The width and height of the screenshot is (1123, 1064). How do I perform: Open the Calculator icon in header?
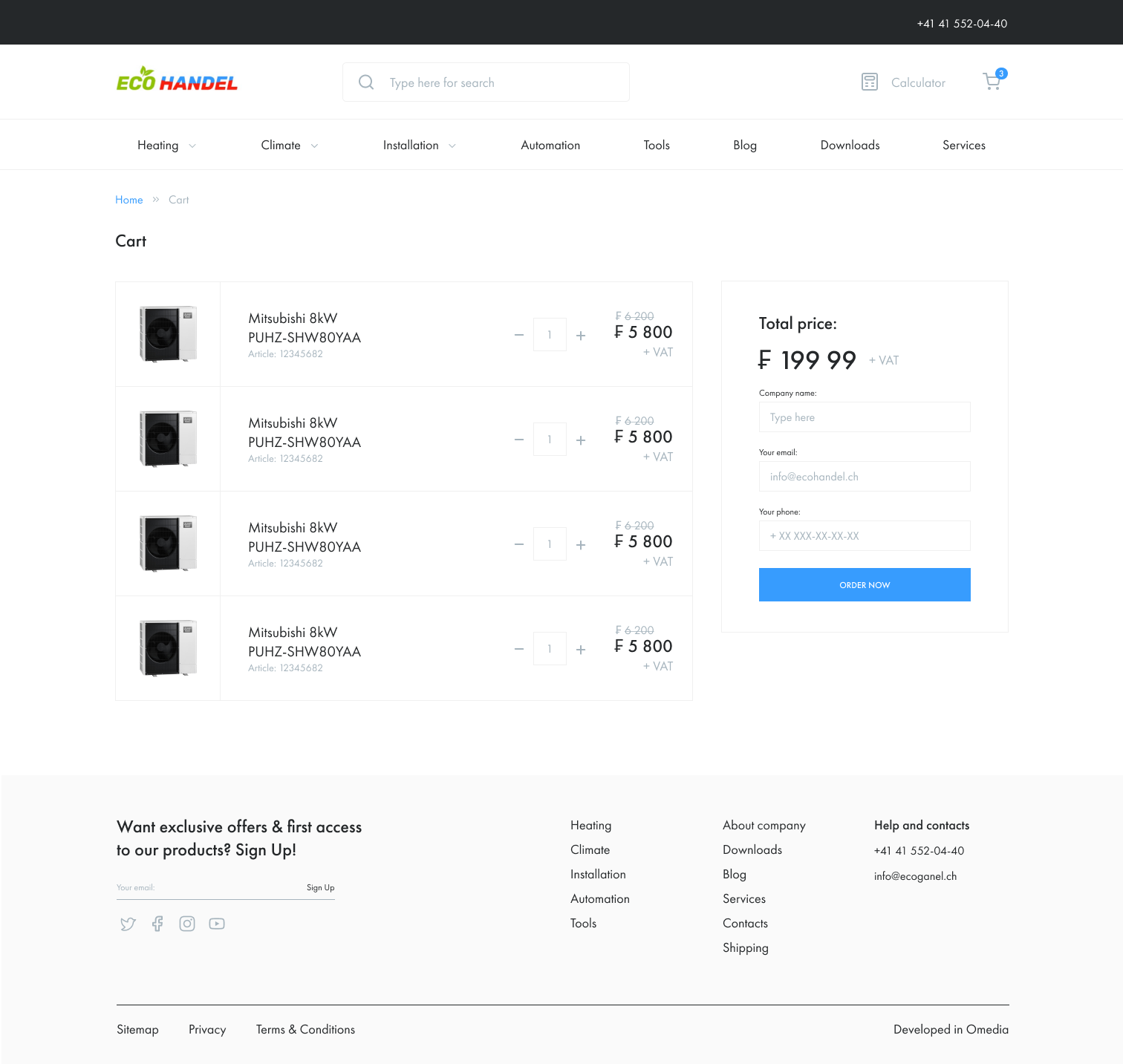click(870, 82)
